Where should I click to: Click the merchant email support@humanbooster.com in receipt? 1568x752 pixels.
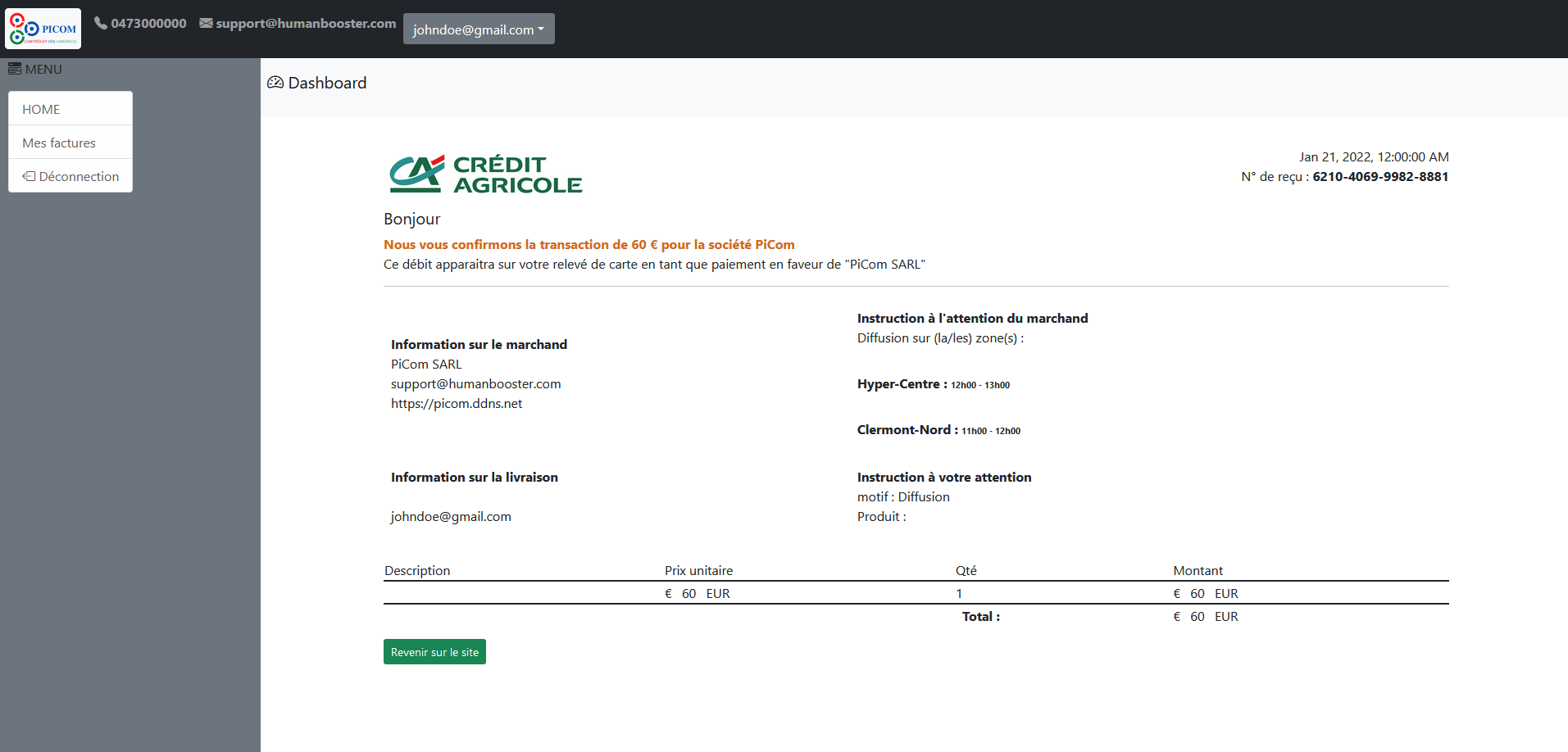point(475,383)
